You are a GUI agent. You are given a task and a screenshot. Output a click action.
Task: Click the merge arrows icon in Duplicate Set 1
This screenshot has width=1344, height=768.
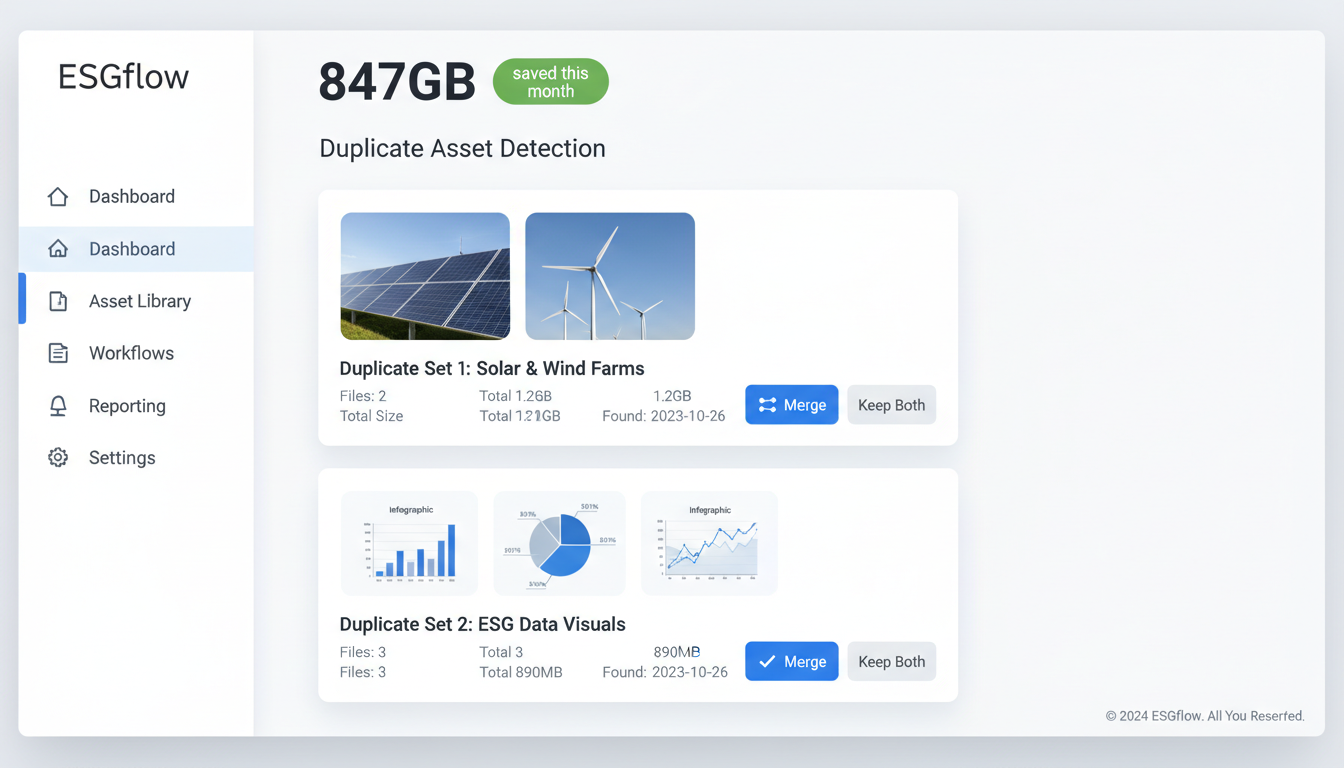point(767,405)
